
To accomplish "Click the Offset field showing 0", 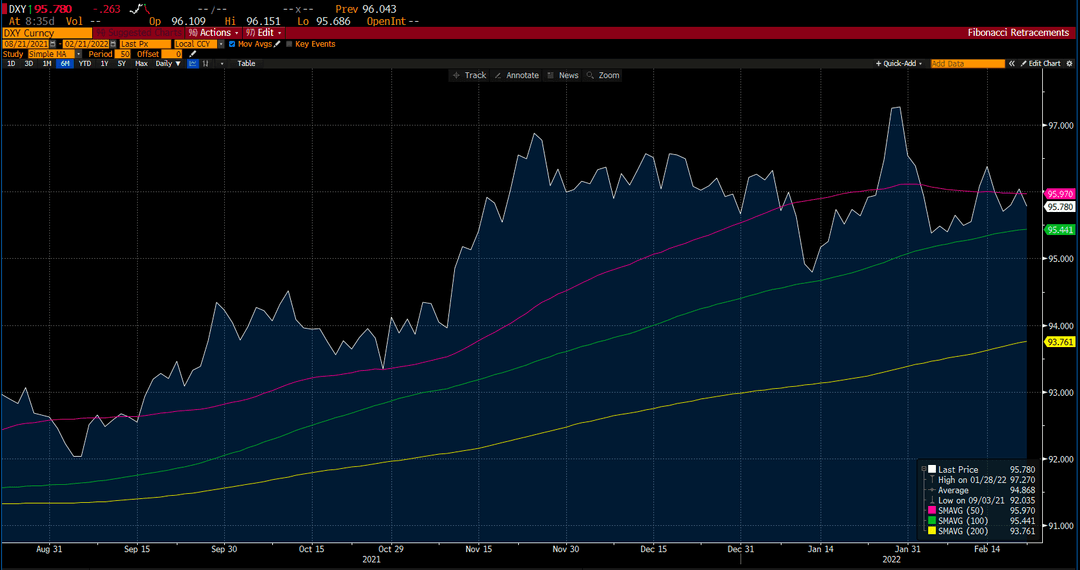I will [x=172, y=54].
